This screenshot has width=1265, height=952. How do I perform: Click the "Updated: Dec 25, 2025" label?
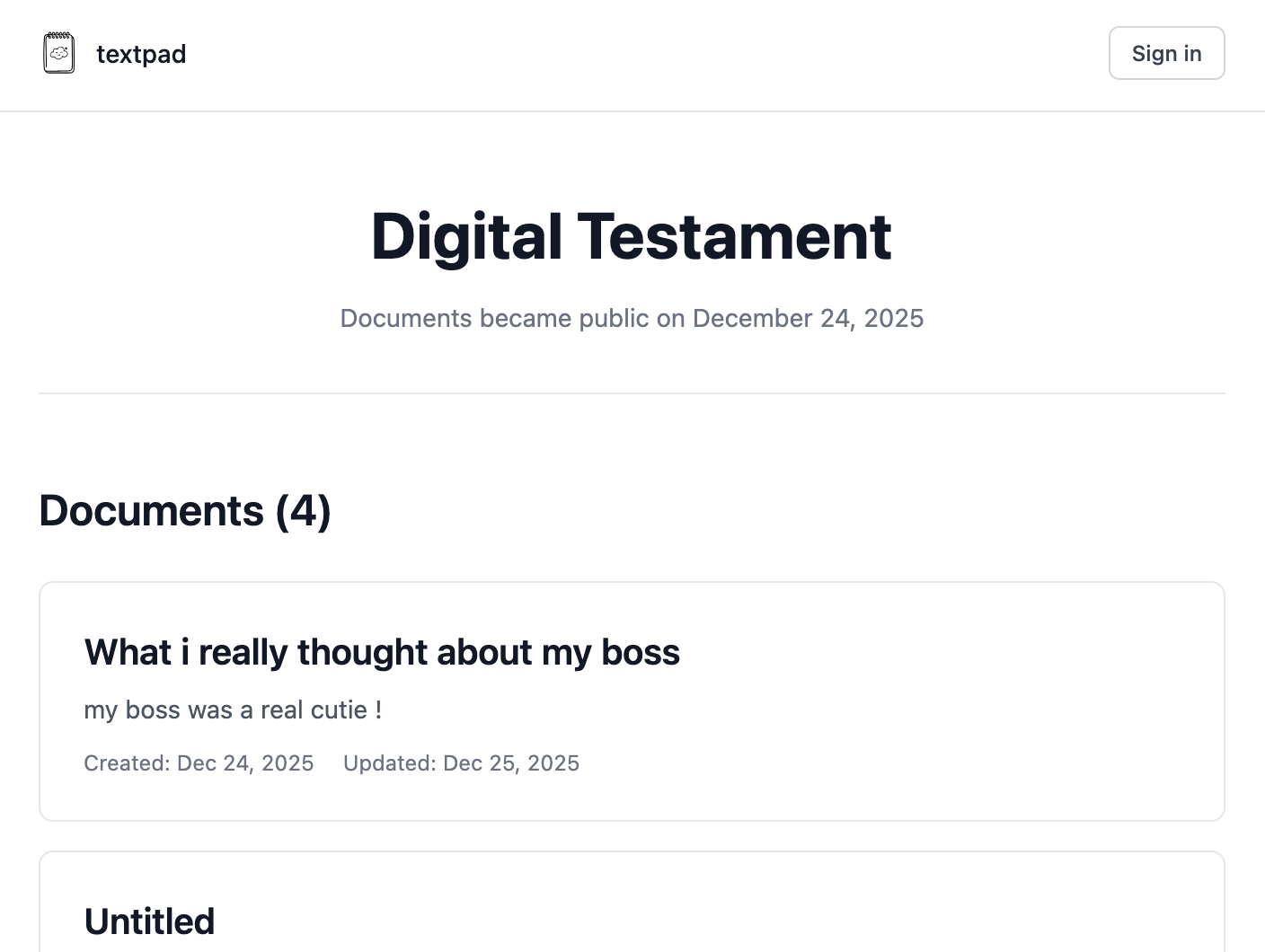461,763
